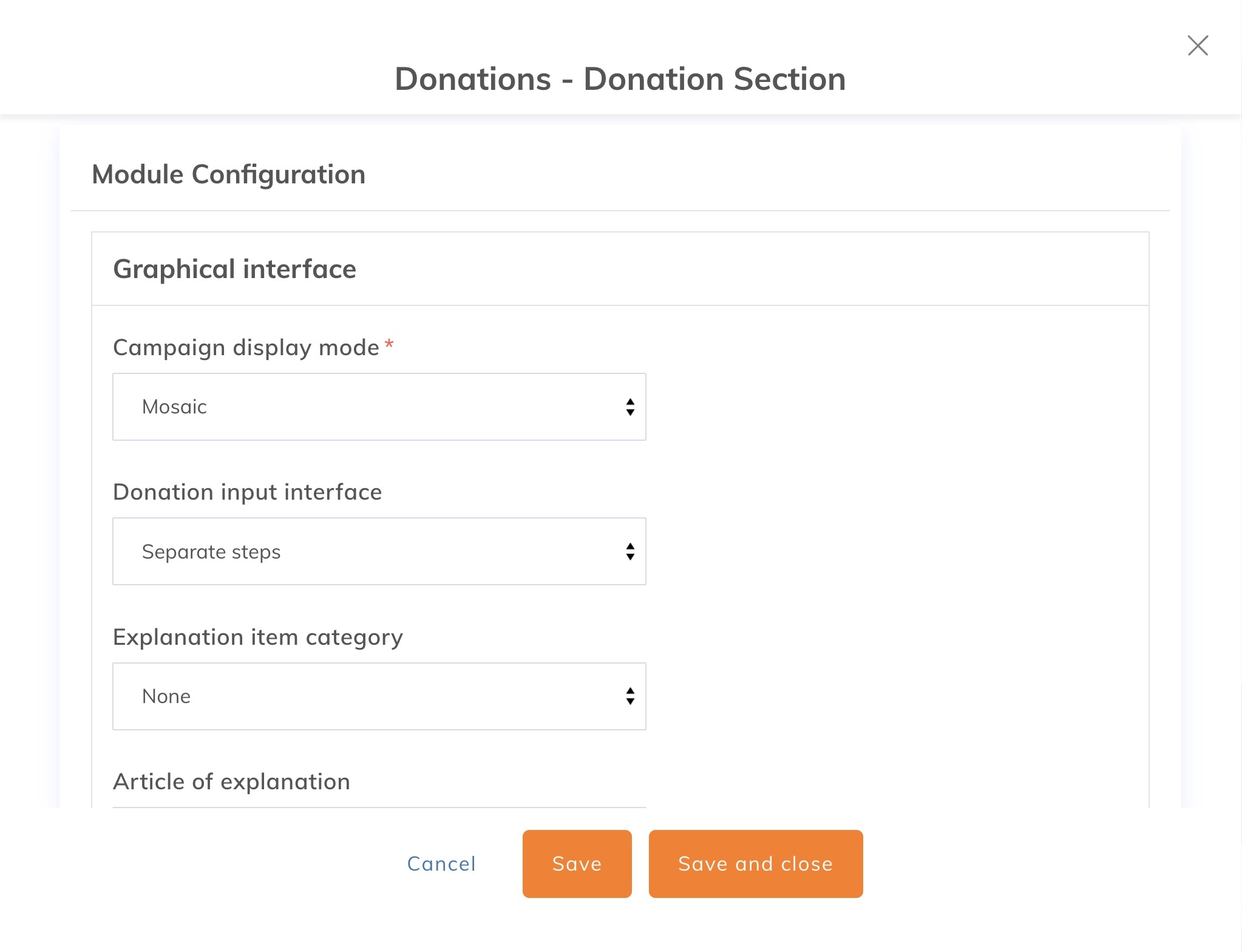Select the Graphical interface section header
This screenshot has width=1242, height=952.
234,269
